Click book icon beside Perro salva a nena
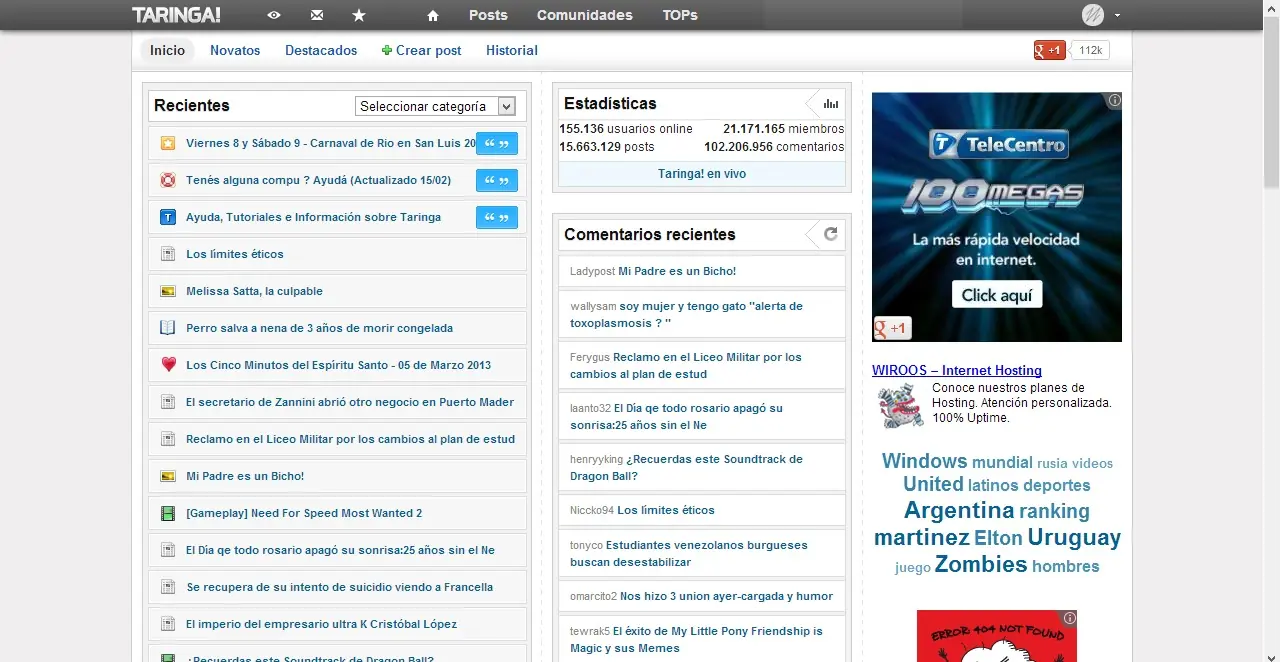The image size is (1280, 662). click(168, 328)
